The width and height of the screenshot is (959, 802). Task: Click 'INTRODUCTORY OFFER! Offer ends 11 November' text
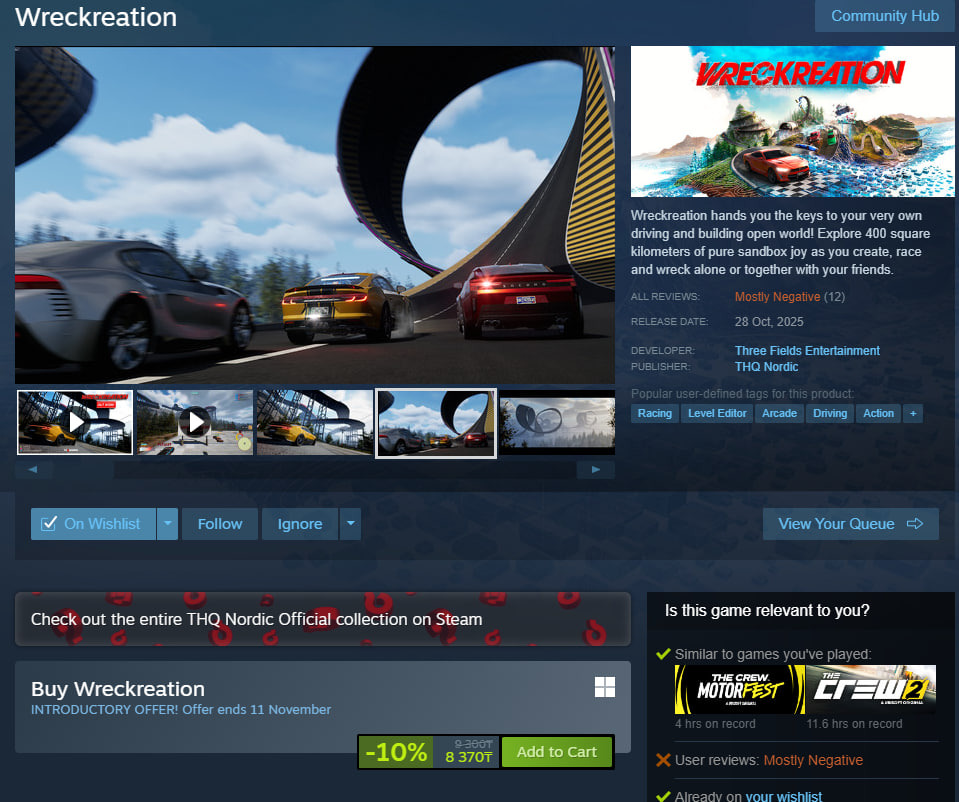181,710
